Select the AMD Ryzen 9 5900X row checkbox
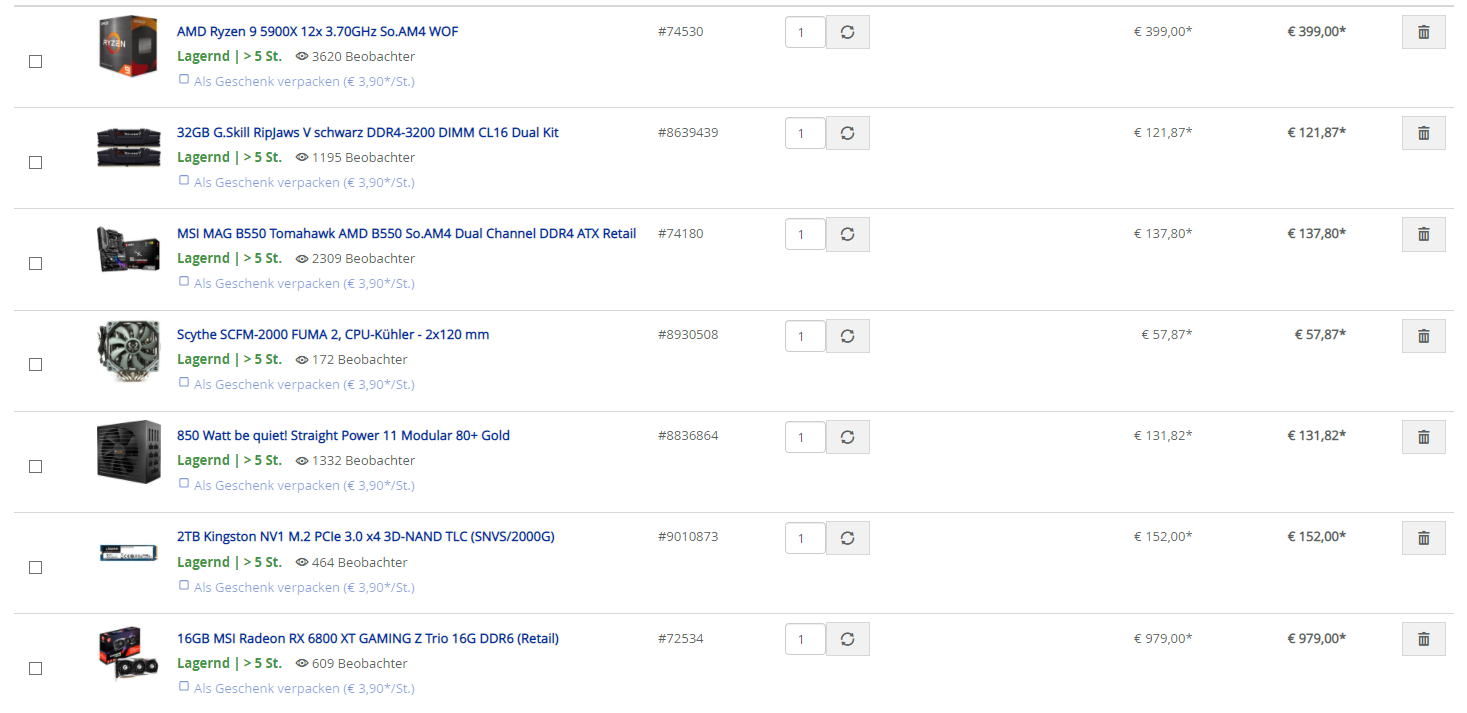The height and width of the screenshot is (713, 1467). coord(36,62)
